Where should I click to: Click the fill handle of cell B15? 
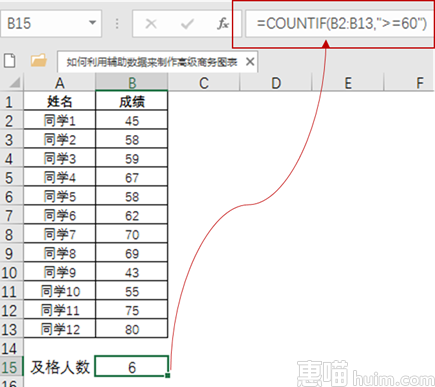[x=167, y=375]
